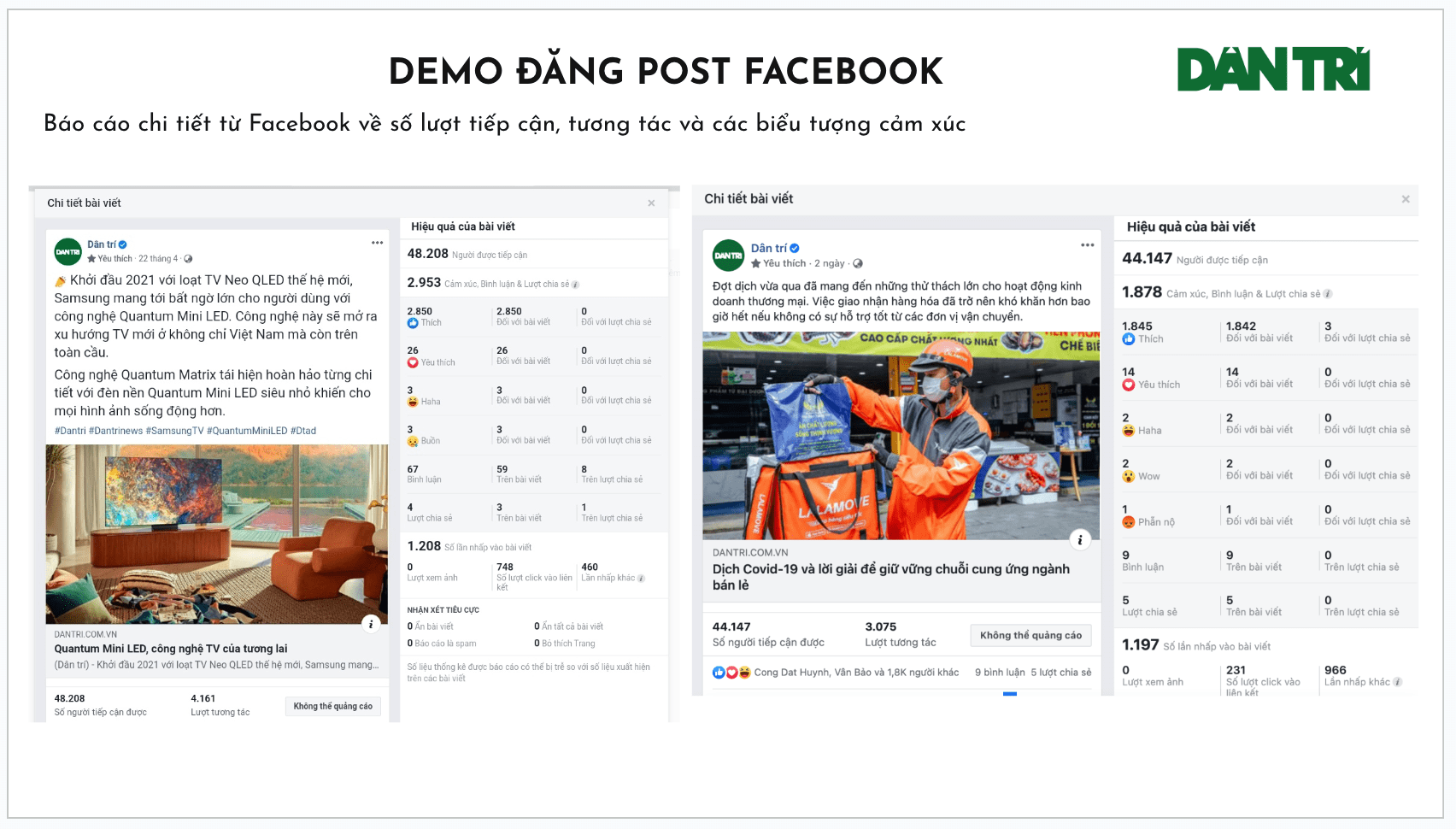Click info icon on the delivery image
This screenshot has width=1456, height=829.
click(1080, 539)
